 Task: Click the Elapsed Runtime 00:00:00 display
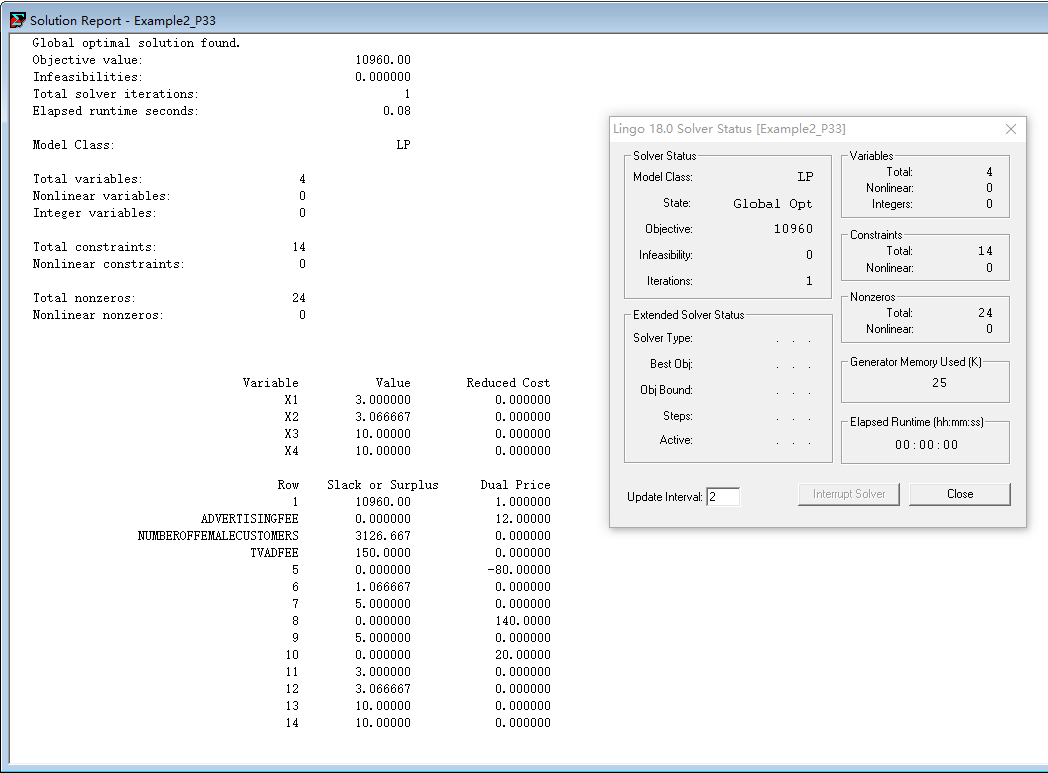pyautogui.click(x=926, y=445)
